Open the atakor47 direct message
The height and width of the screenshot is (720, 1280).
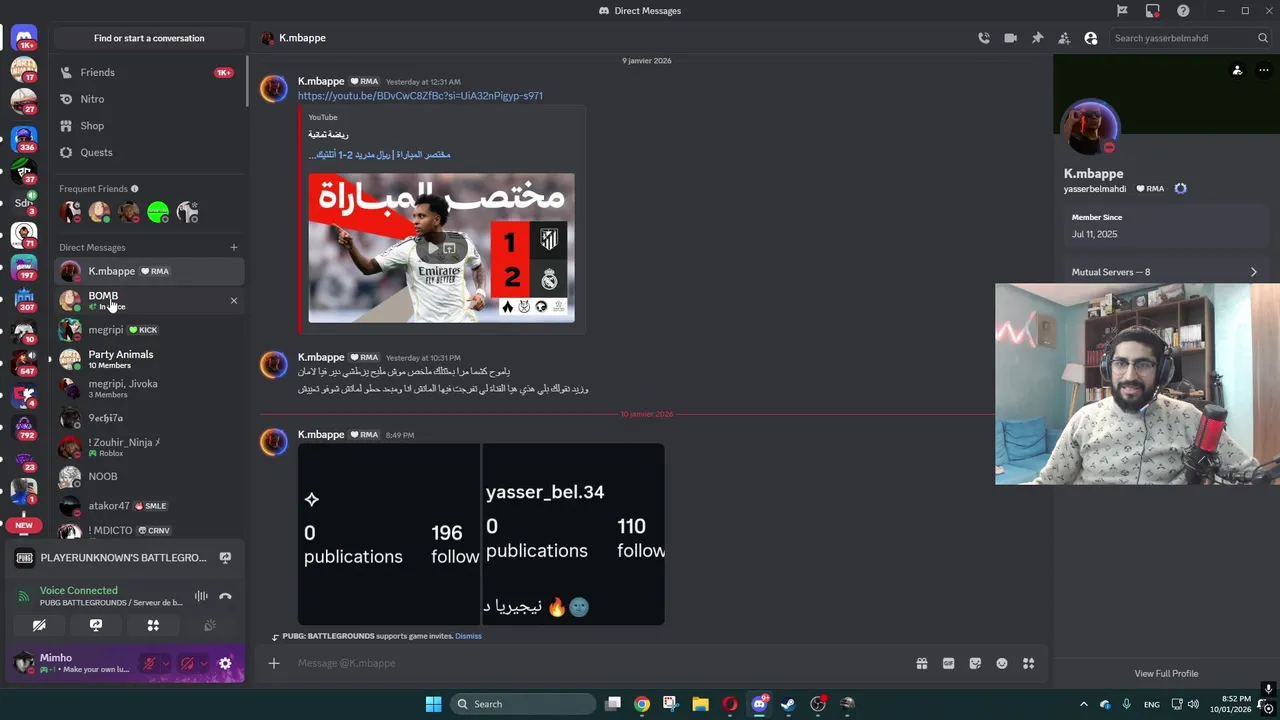(149, 506)
